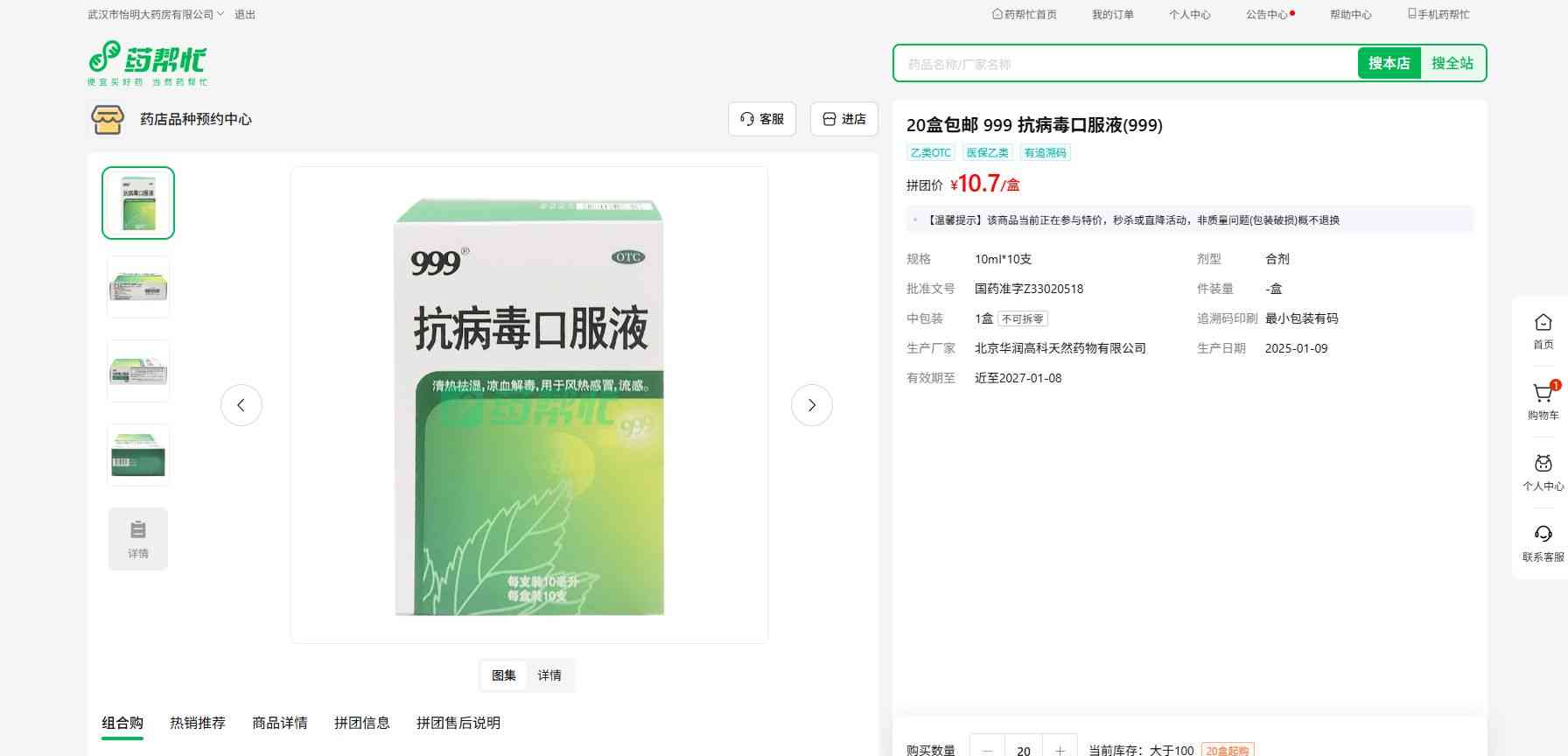1568x756 pixels.
Task: Switch to the 商品详情 tab
Action: coord(280,723)
